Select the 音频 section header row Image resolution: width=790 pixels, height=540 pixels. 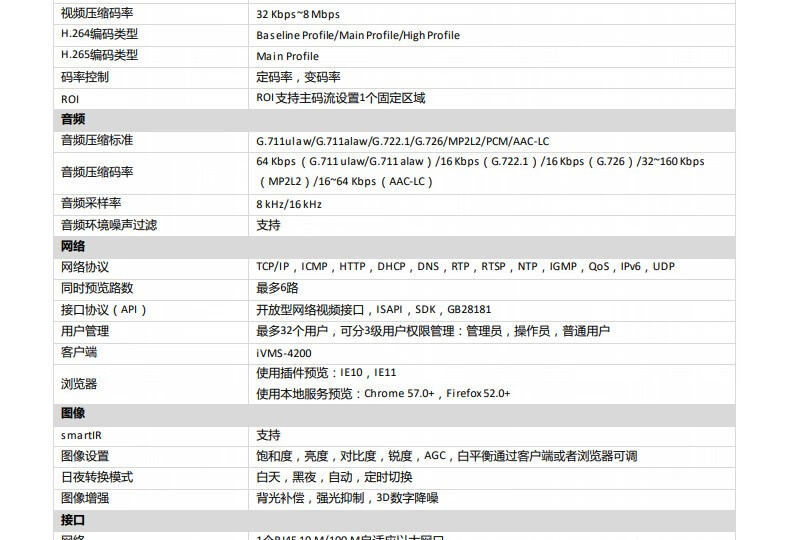[394, 120]
